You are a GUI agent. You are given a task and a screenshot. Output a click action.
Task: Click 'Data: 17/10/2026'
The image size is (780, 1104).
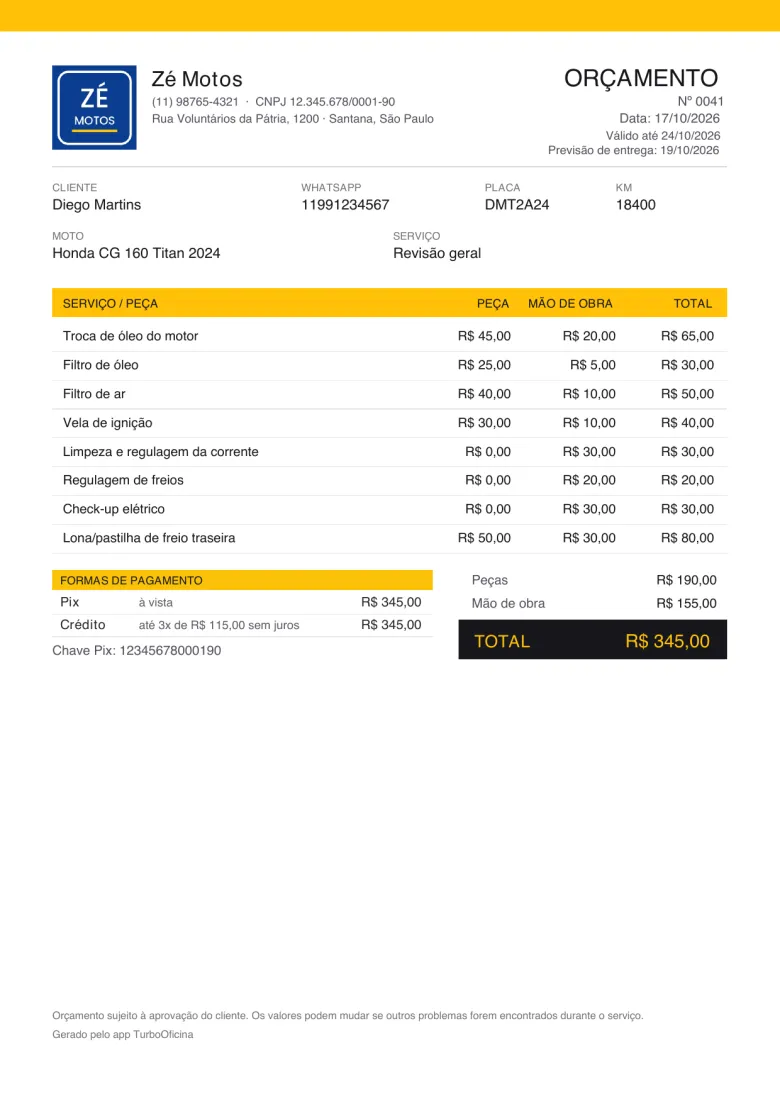click(669, 118)
